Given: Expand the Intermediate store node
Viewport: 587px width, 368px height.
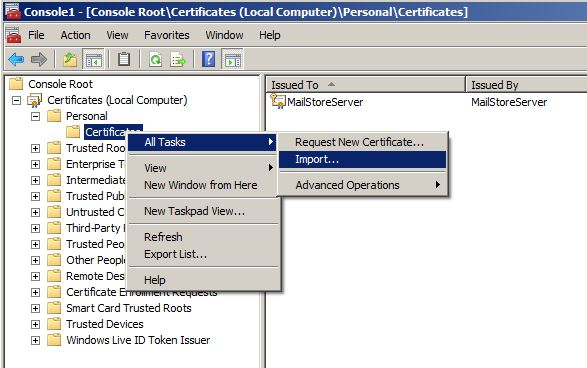Looking at the screenshot, I should [35, 180].
